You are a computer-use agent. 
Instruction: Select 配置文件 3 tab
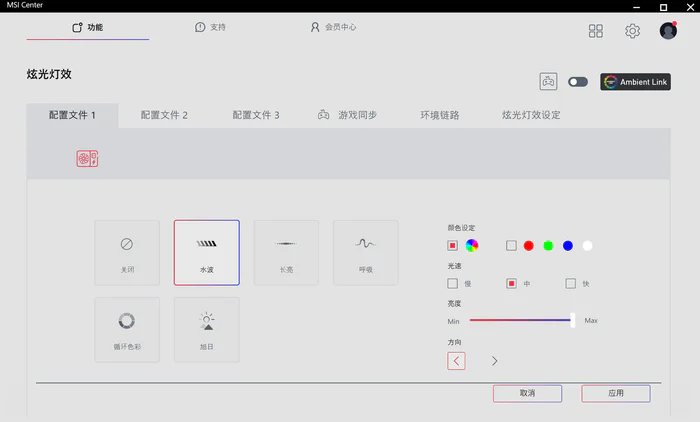(256, 115)
